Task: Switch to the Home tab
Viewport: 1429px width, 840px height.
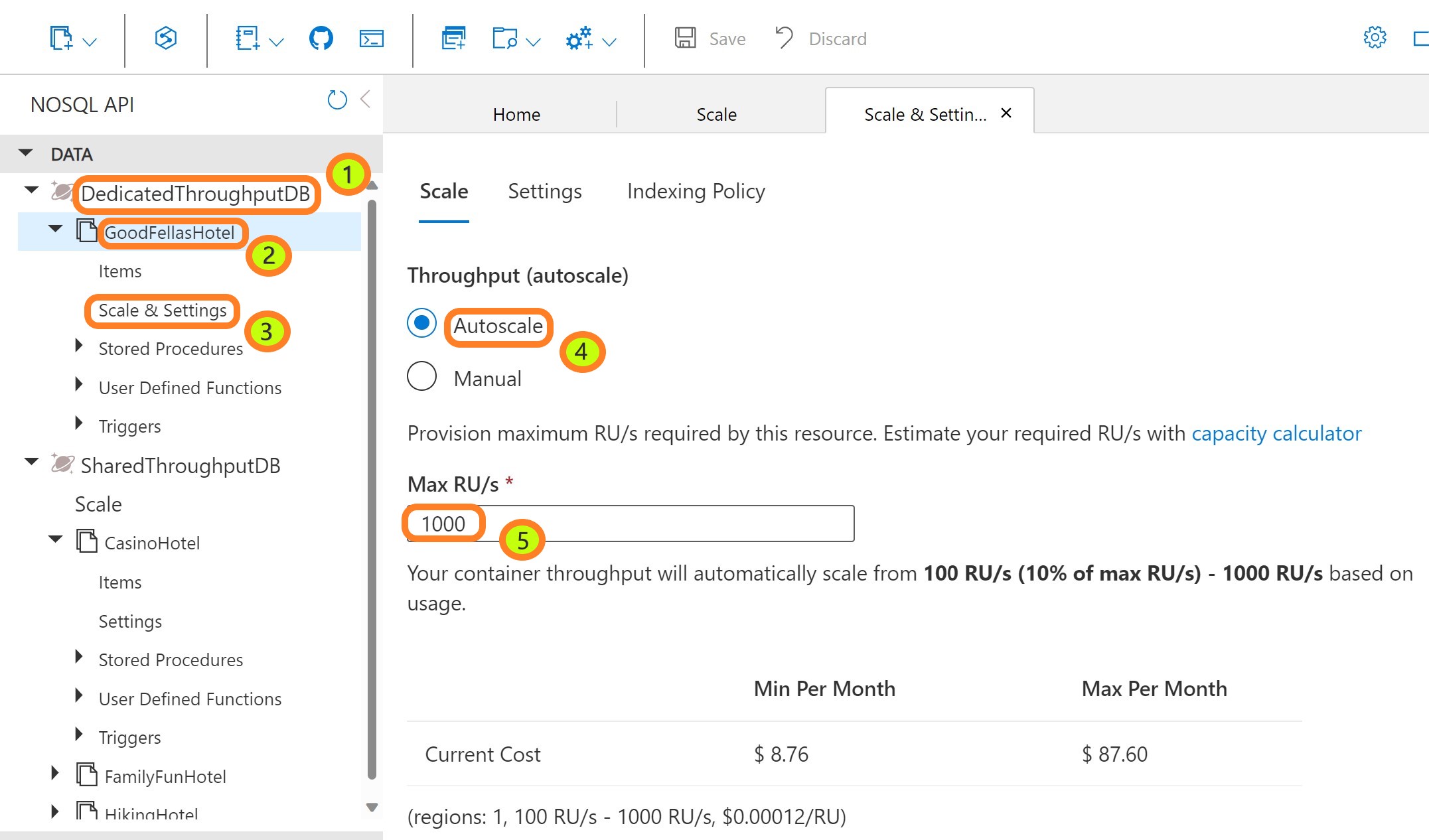Action: click(x=516, y=114)
